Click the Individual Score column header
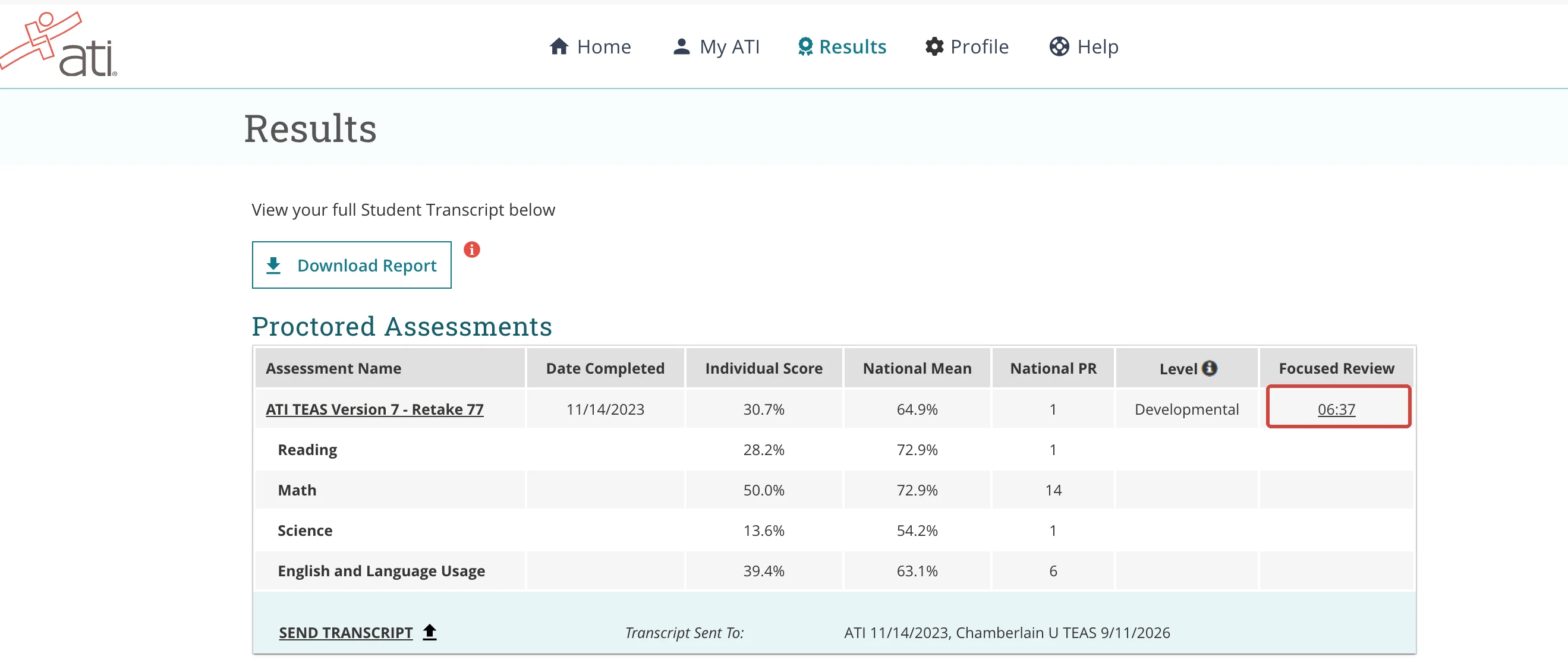 pyautogui.click(x=763, y=368)
